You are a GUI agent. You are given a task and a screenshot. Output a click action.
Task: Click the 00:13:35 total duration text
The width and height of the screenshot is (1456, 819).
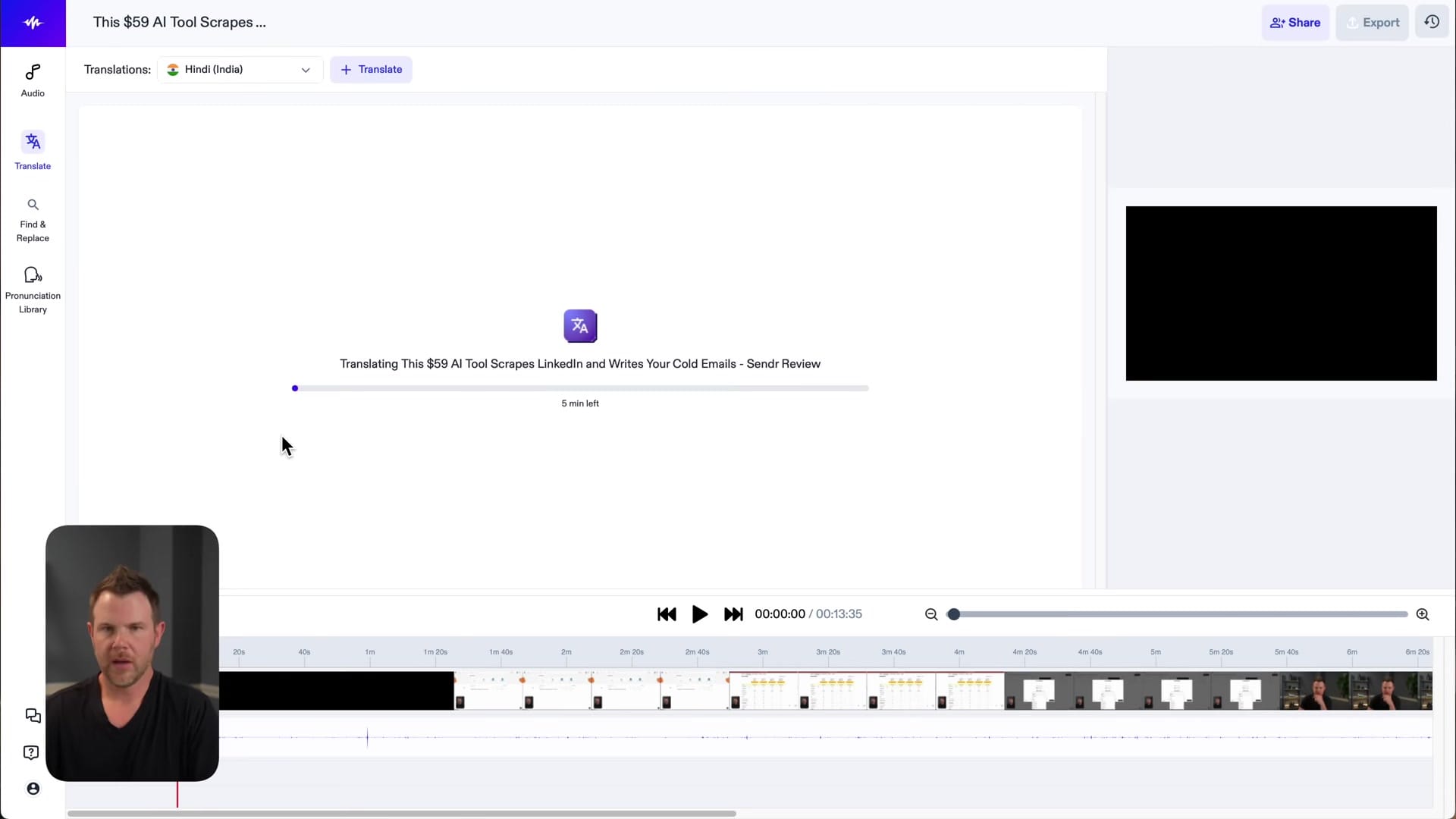coord(839,614)
